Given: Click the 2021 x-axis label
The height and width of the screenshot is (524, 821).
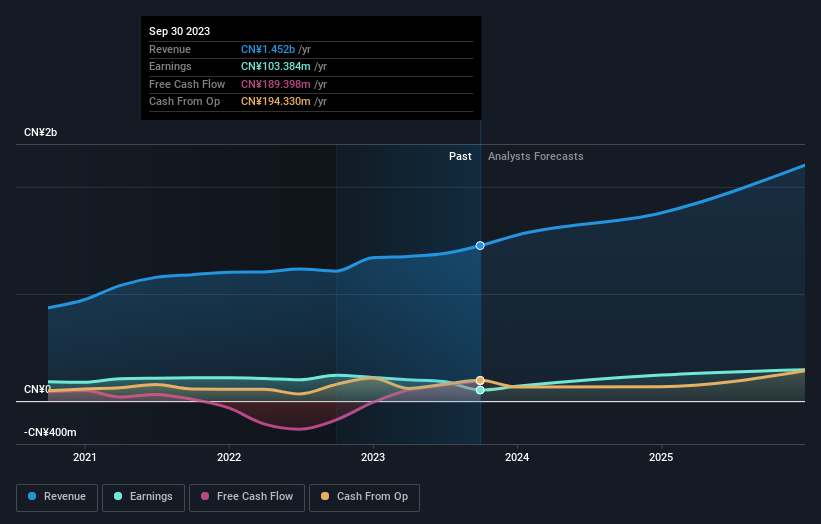Looking at the screenshot, I should tap(85, 458).
